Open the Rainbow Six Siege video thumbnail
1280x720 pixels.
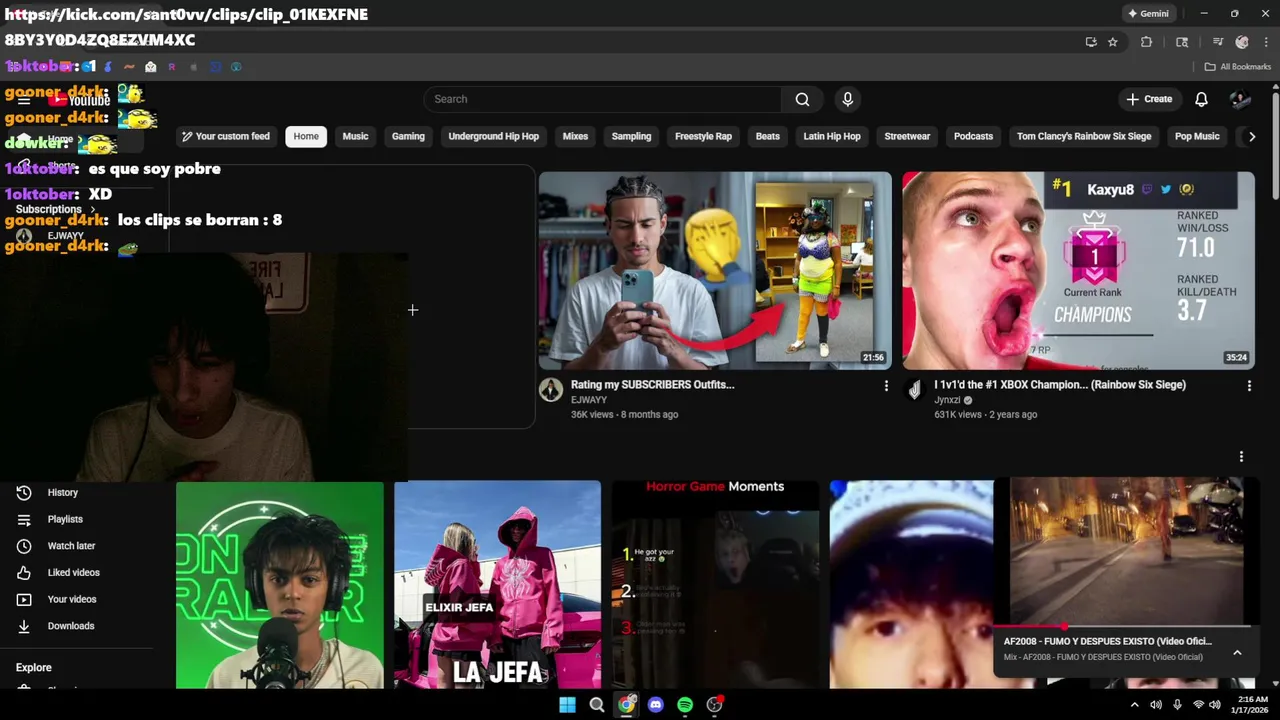click(x=1078, y=270)
